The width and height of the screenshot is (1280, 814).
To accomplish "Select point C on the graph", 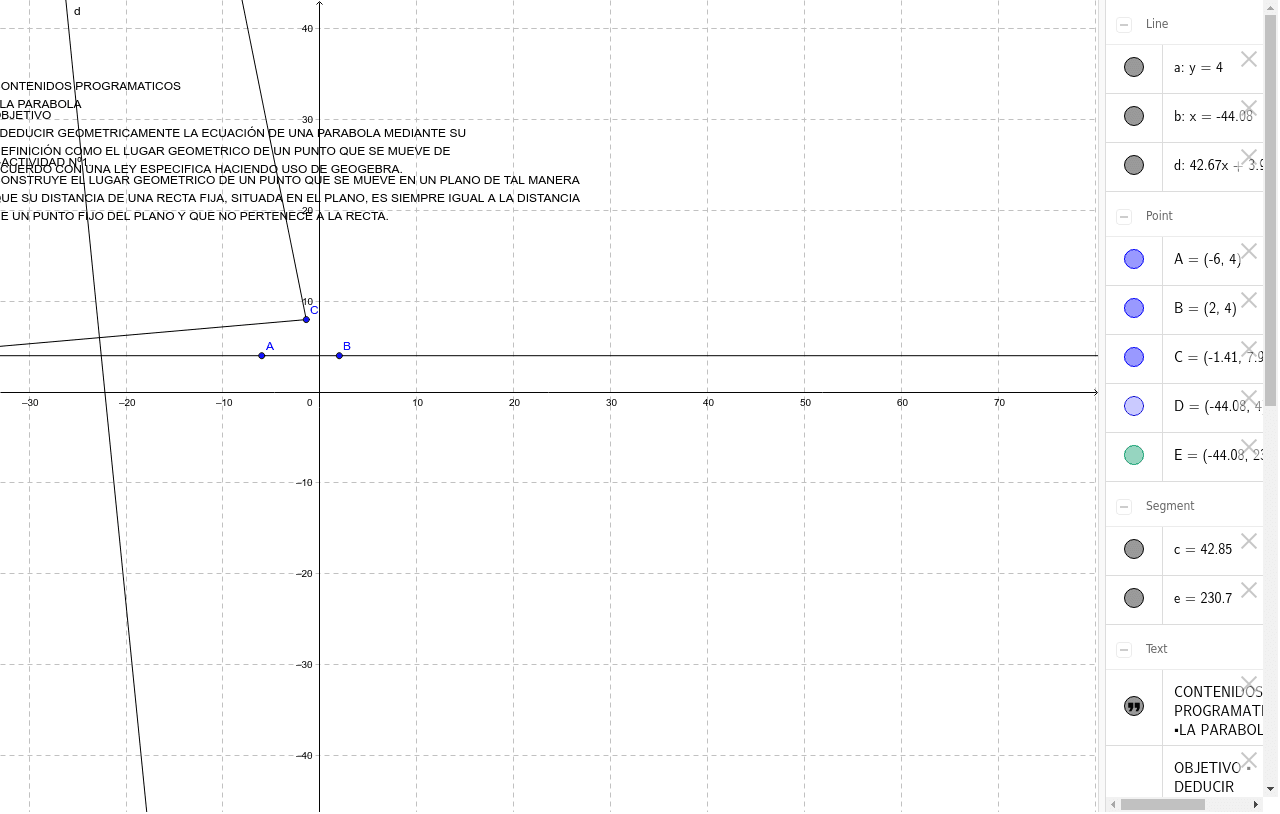I will 306,319.
